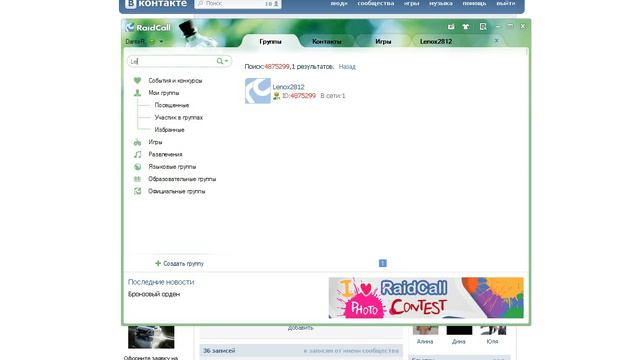Click the member icon next to ID:4875299
The height and width of the screenshot is (360, 640).
(276, 96)
